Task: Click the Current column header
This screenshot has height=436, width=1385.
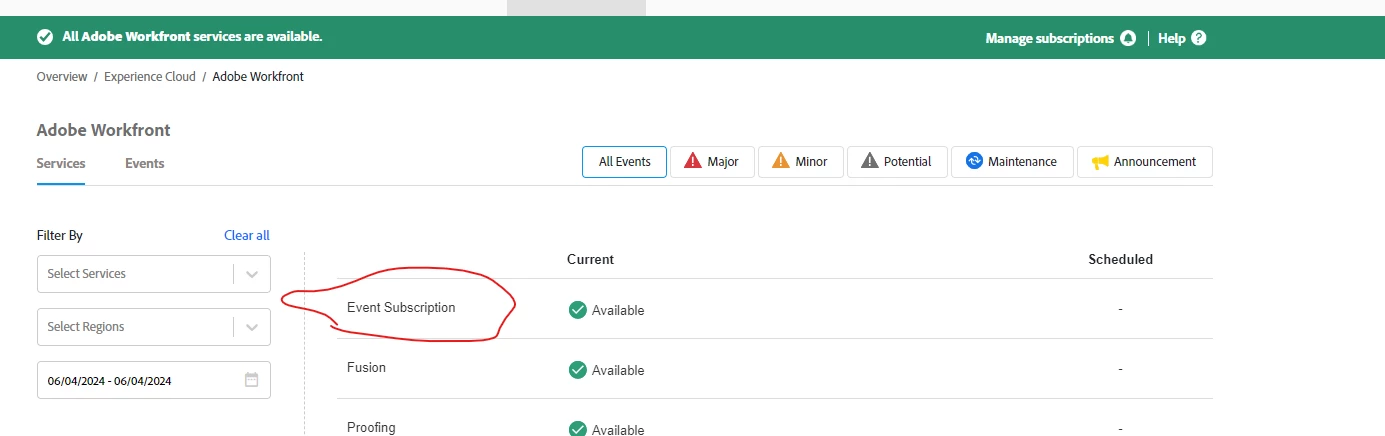Action: tap(590, 259)
